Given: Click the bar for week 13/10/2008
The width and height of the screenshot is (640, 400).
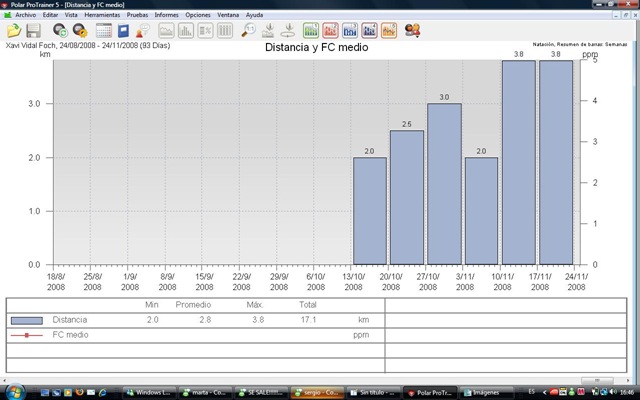Looking at the screenshot, I should pos(369,211).
